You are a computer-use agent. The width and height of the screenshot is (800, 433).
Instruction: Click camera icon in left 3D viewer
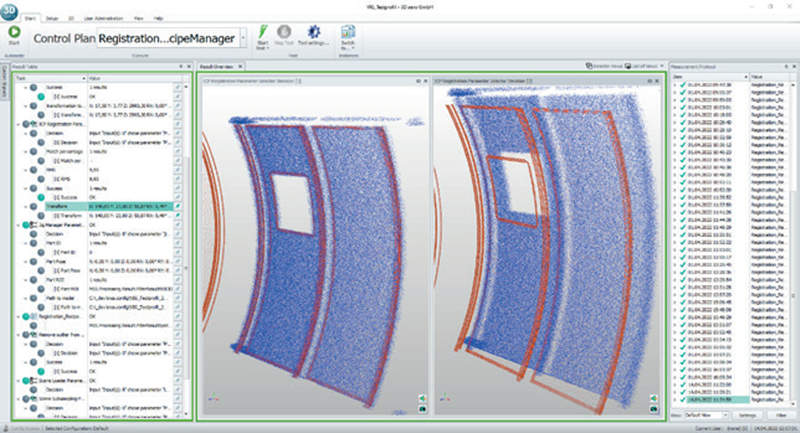click(422, 408)
